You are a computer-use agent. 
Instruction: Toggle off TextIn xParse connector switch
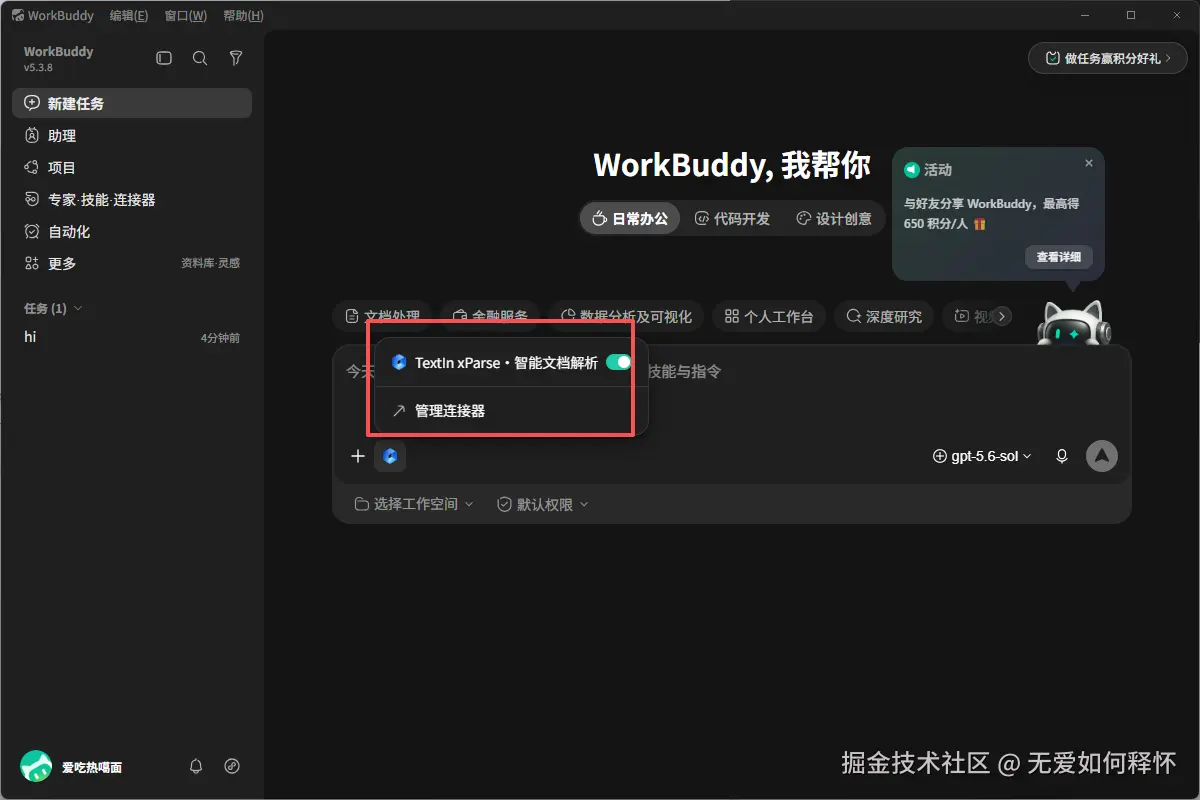point(619,362)
